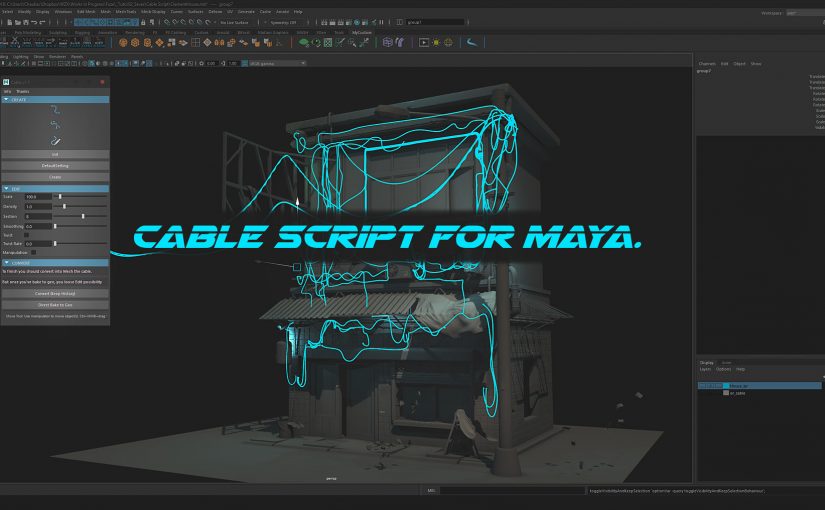Toggle visibility box of the Meuse layer
The image size is (825, 510).
point(703,386)
